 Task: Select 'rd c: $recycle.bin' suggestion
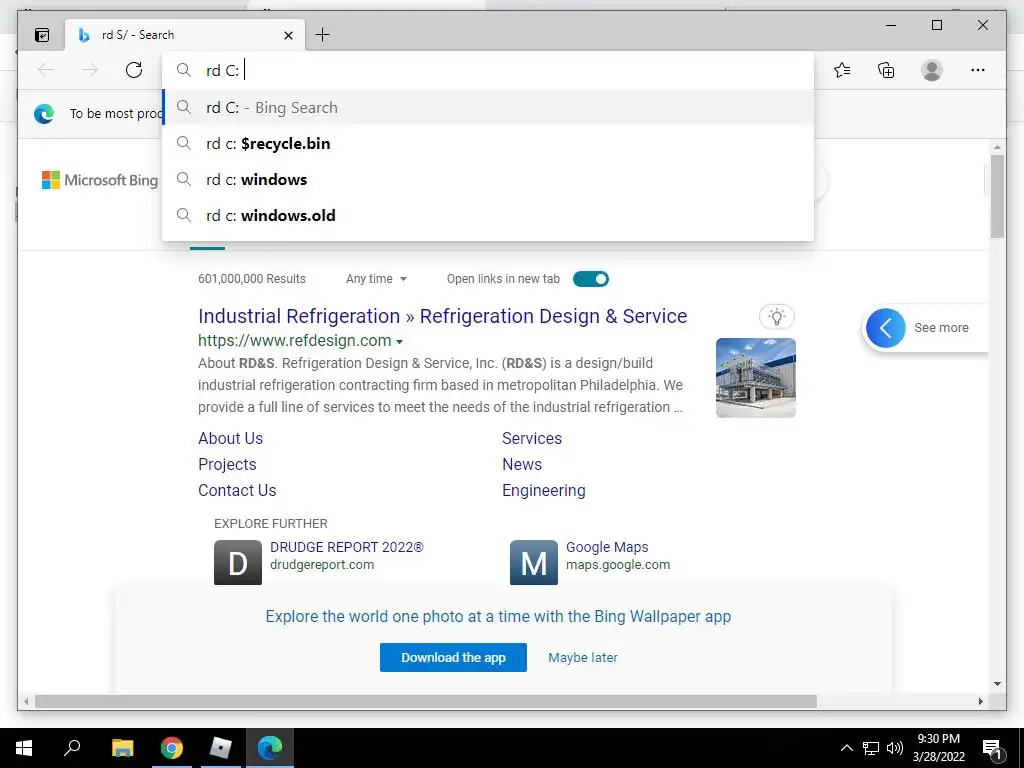click(x=488, y=144)
